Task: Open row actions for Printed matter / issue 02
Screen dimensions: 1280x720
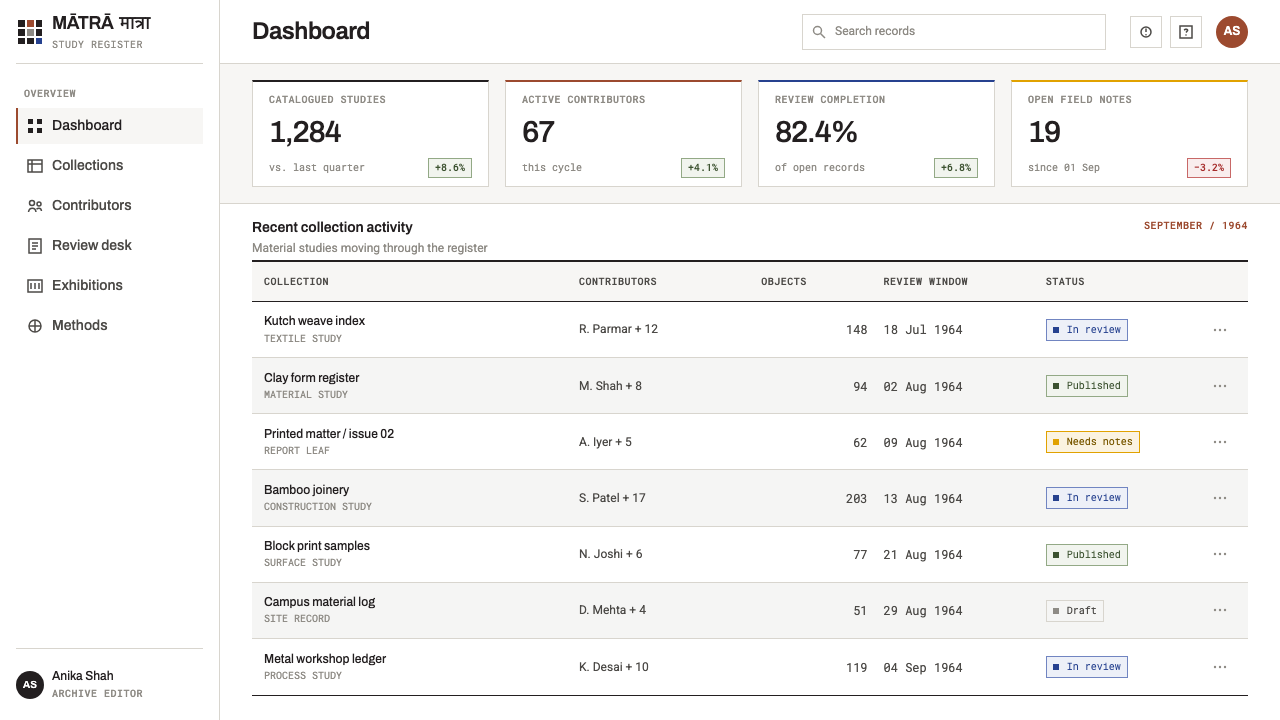Action: click(1220, 442)
